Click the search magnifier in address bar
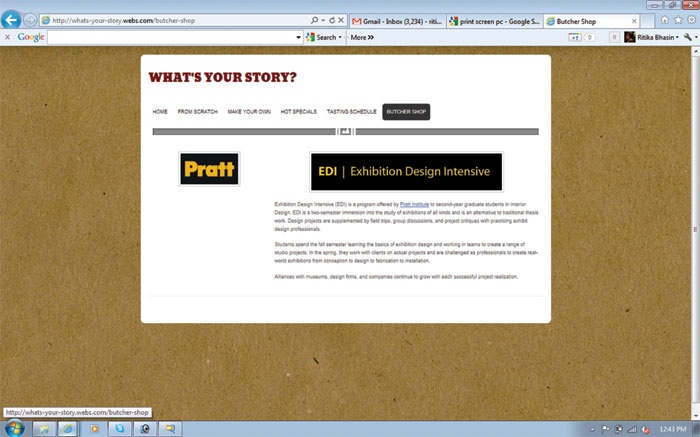This screenshot has width=700, height=437. pyautogui.click(x=314, y=20)
